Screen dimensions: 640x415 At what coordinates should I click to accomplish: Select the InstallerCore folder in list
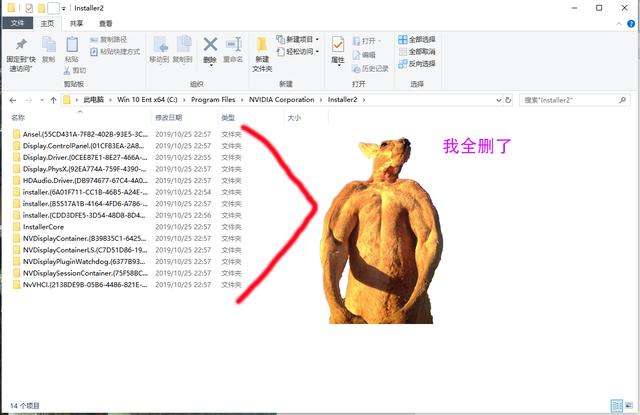(x=43, y=227)
